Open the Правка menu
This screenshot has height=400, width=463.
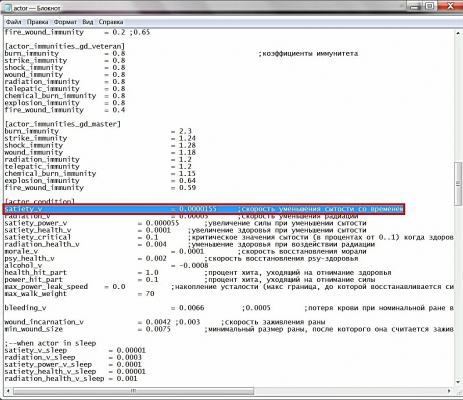(37, 22)
